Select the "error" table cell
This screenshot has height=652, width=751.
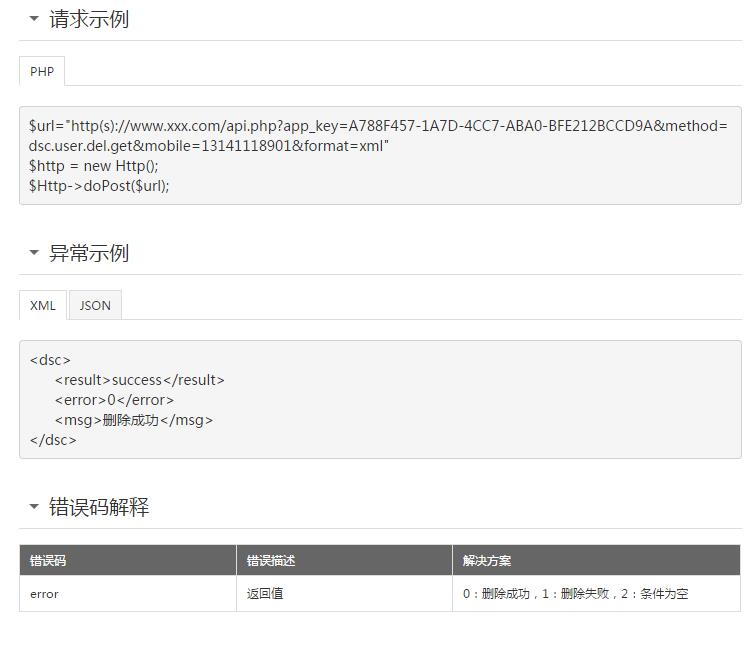click(45, 594)
